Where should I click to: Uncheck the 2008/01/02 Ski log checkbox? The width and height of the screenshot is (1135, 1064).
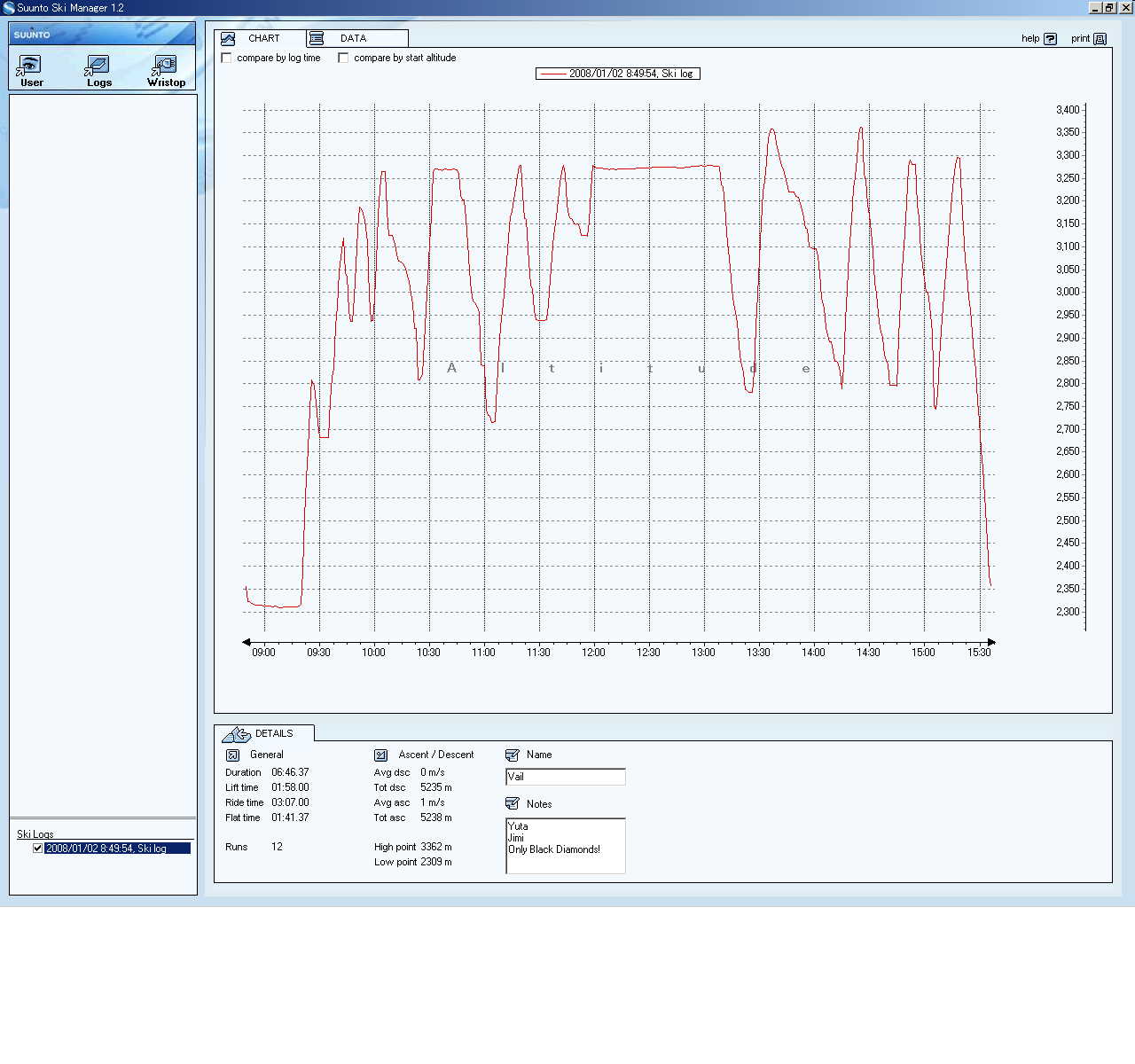[x=38, y=849]
